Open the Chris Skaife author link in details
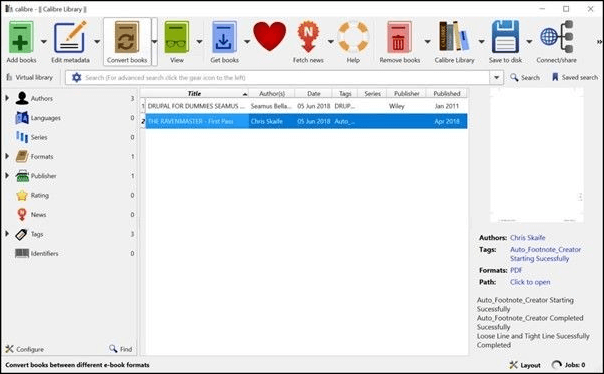 (527, 237)
